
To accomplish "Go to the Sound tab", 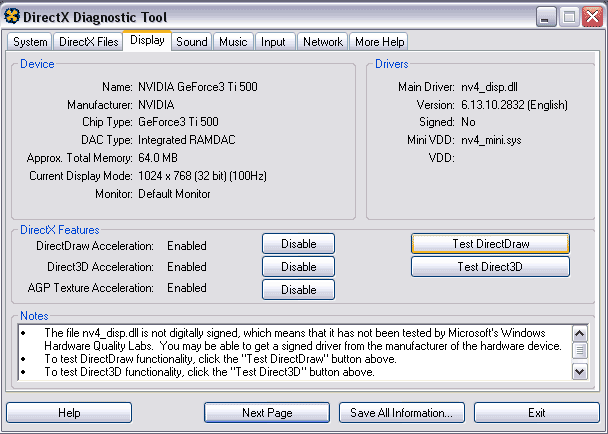I will pos(192,42).
